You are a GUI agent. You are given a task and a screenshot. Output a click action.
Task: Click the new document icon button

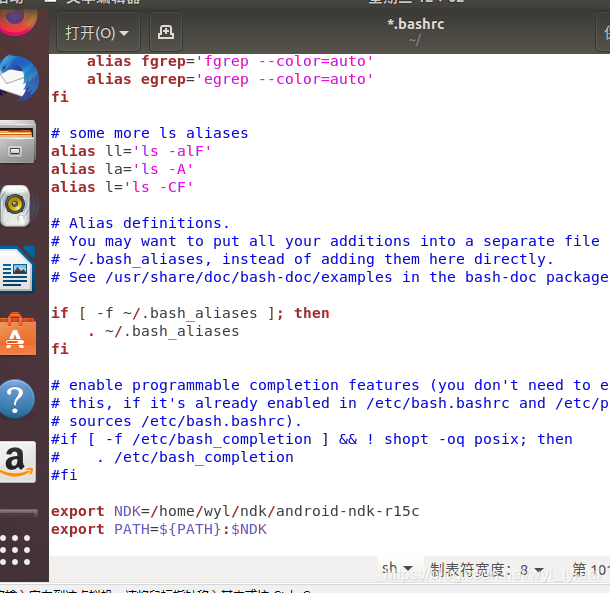click(166, 32)
